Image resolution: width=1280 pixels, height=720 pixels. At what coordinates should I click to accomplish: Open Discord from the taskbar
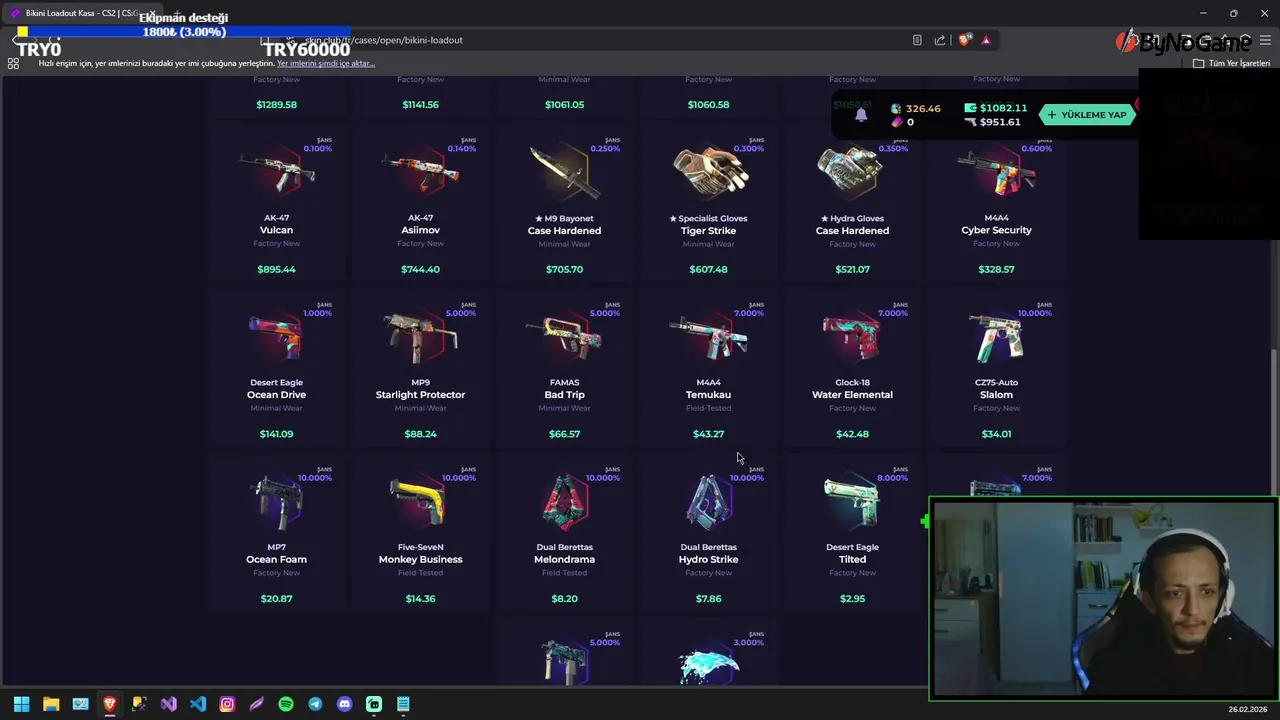click(345, 704)
